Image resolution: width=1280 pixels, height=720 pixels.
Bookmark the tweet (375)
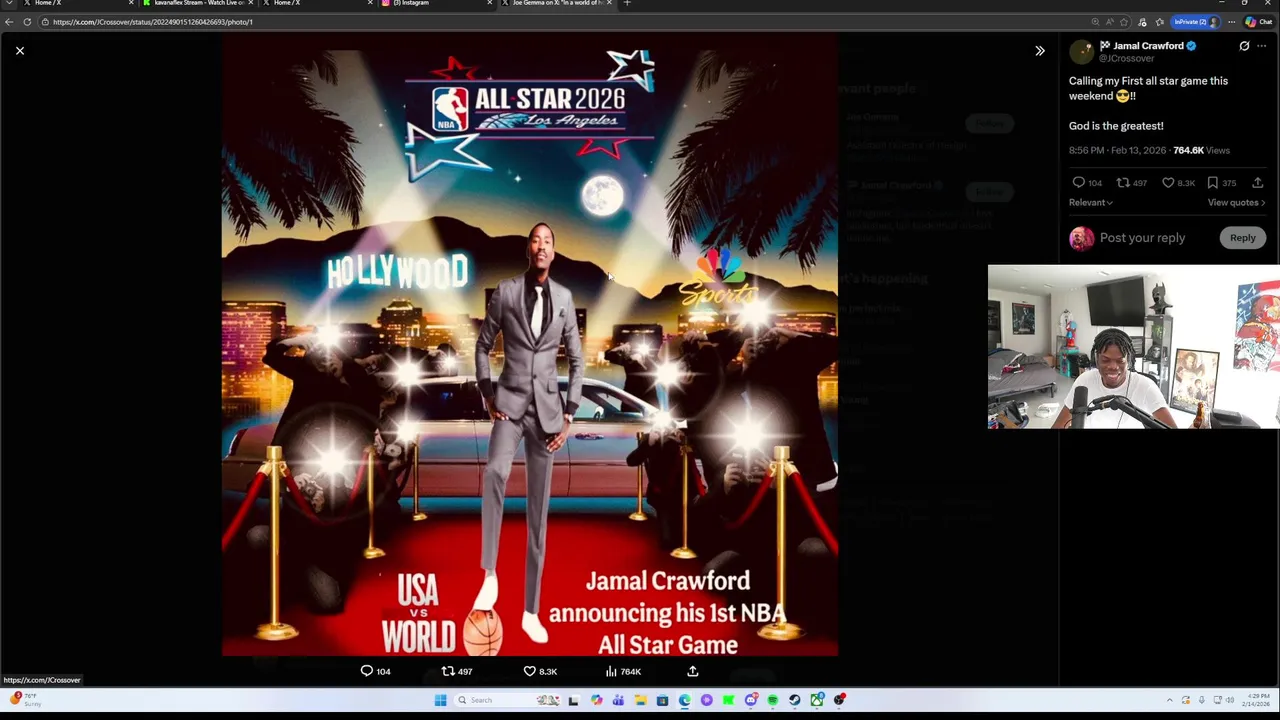coord(1221,183)
